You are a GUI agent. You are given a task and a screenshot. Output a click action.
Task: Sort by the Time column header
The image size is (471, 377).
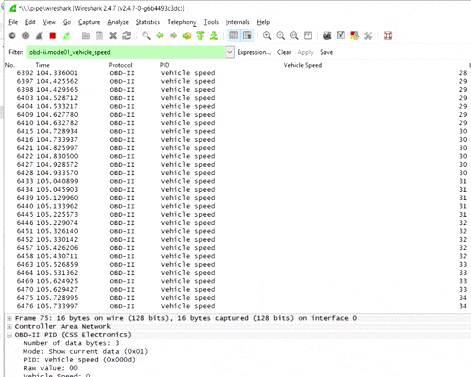coord(43,65)
